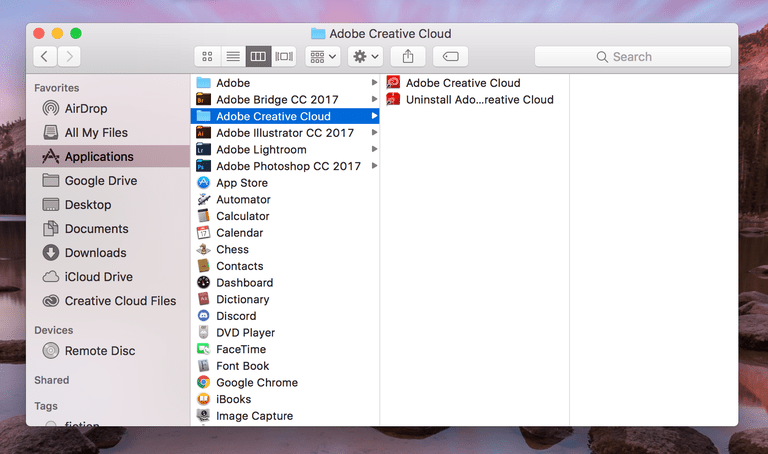Select the DVD Player icon
The image size is (768, 454).
pyautogui.click(x=203, y=332)
